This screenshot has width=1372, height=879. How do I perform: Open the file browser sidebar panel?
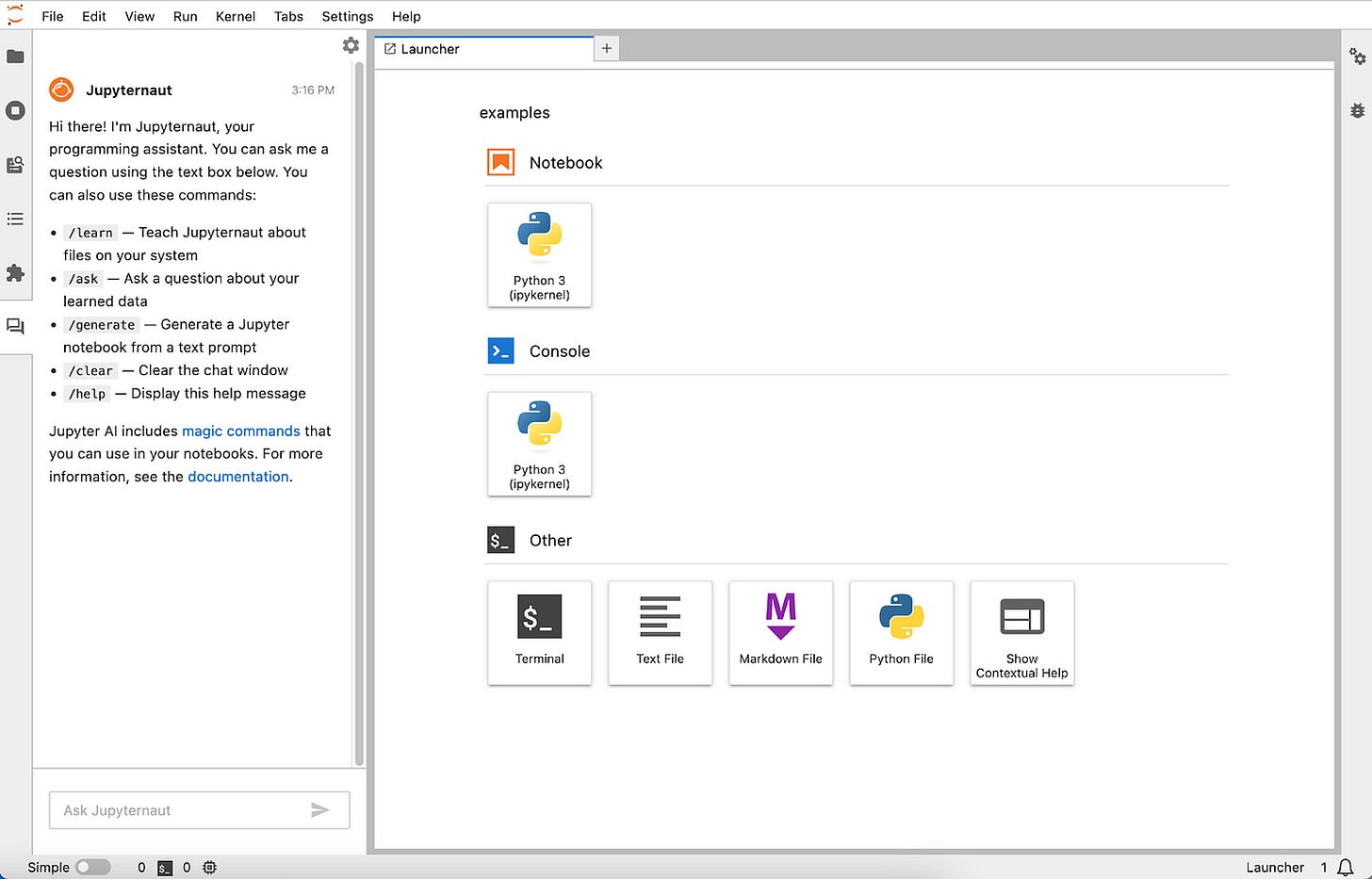click(x=16, y=57)
